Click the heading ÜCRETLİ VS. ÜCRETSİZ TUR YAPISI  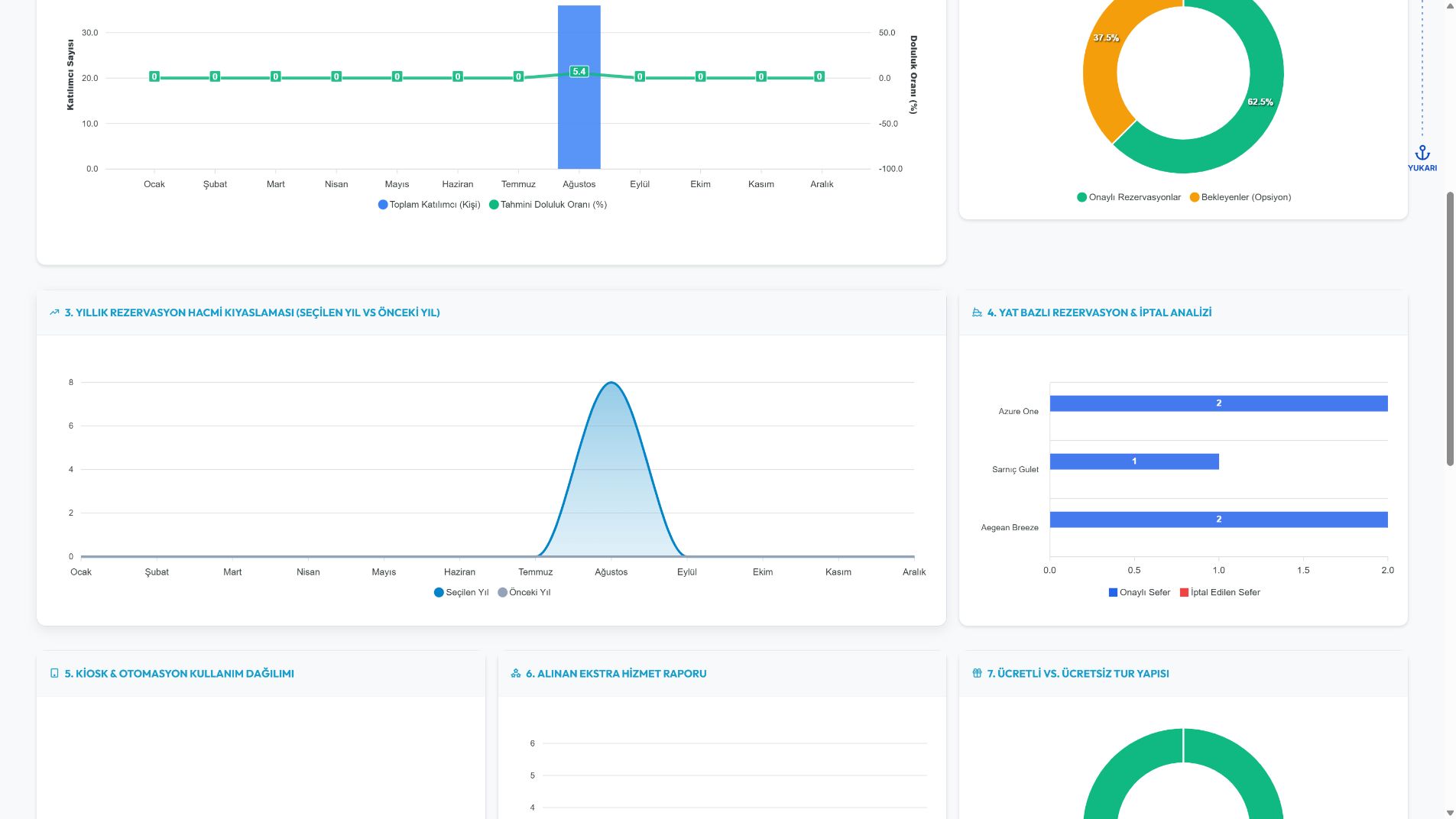click(x=1078, y=673)
